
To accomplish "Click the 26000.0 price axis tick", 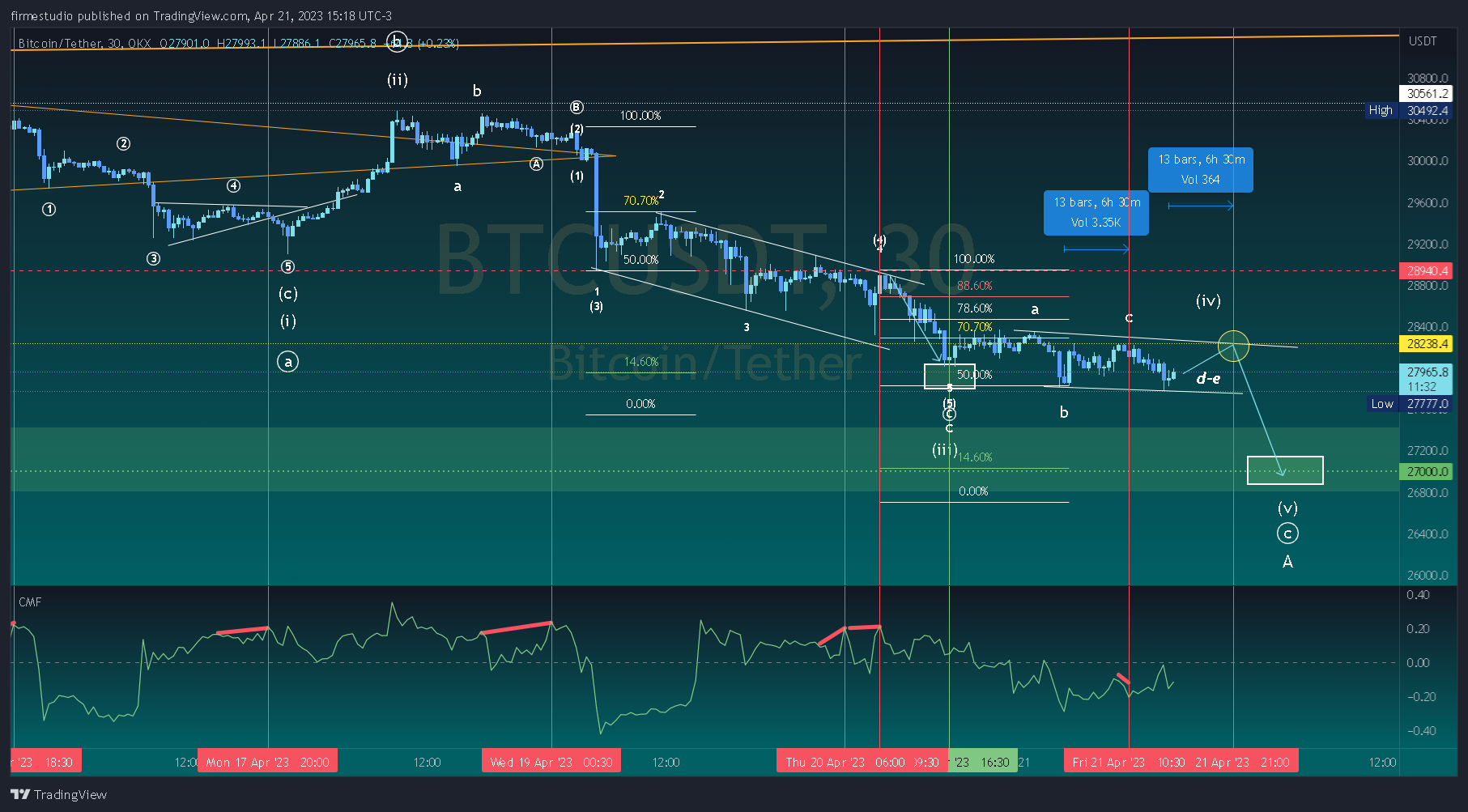I will [1427, 575].
